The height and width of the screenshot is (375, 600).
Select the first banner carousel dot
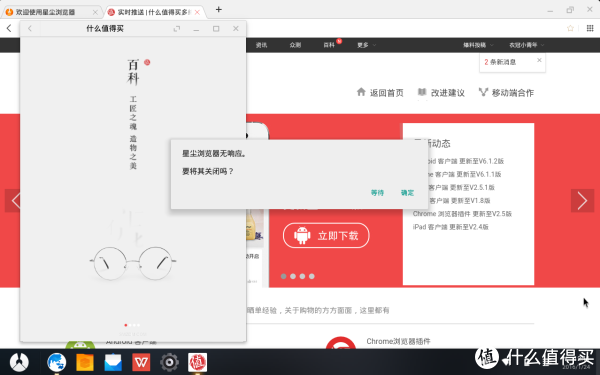[284, 276]
